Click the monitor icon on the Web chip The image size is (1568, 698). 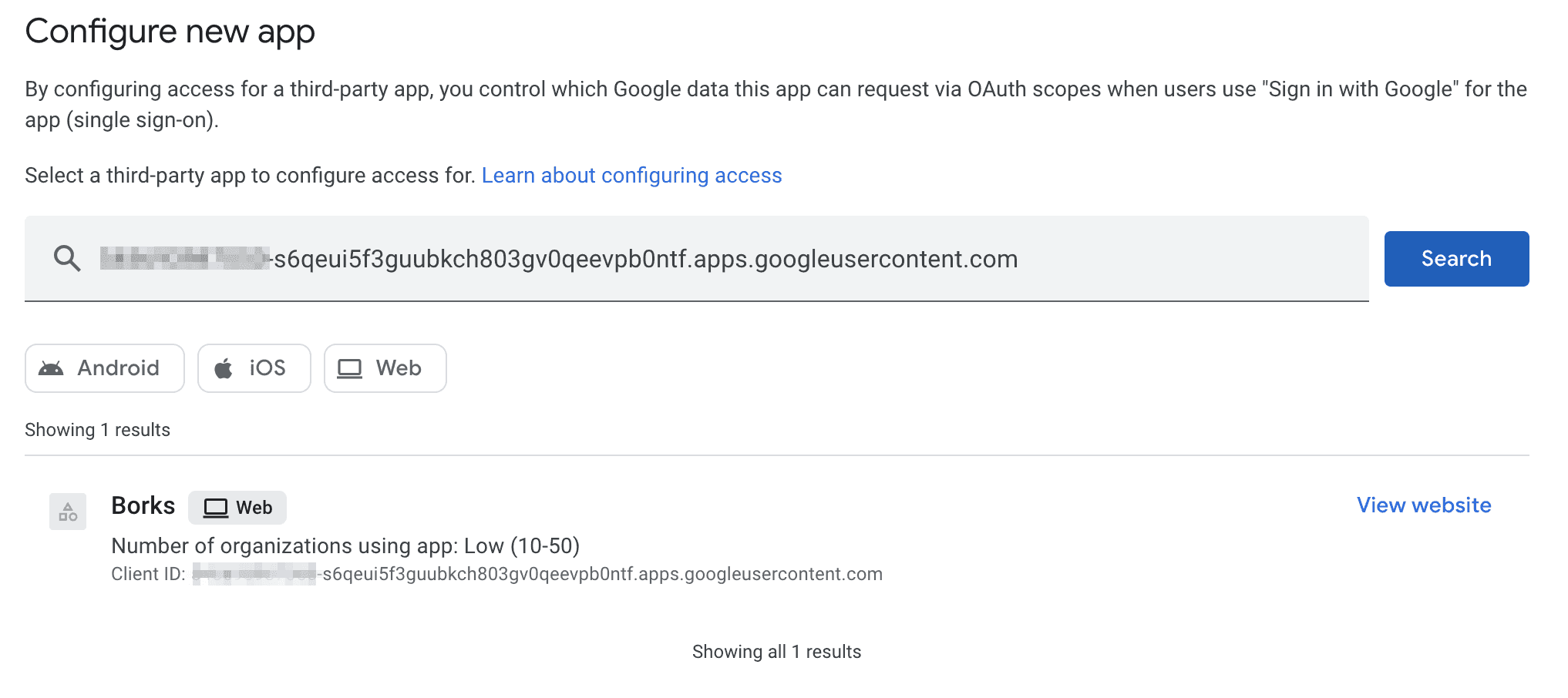click(351, 368)
